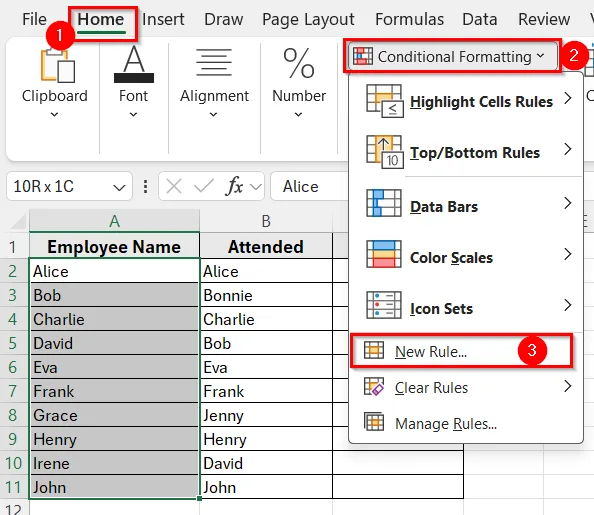Click the Alignment lines icon
This screenshot has height=515, width=594.
tap(214, 63)
